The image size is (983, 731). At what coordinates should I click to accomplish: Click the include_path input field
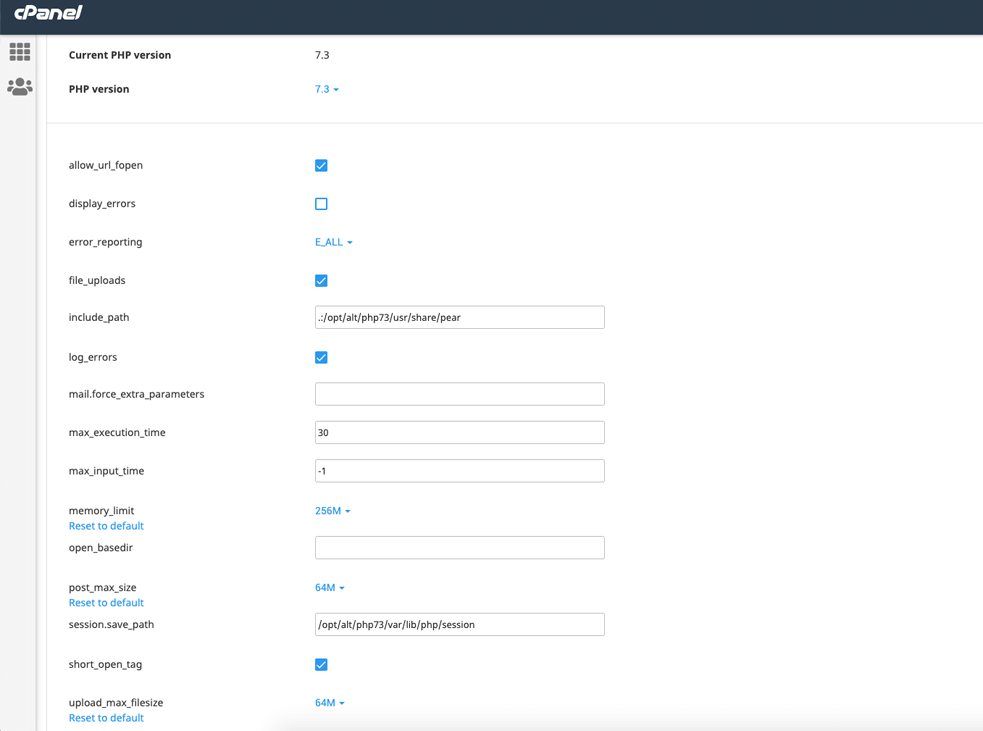point(459,316)
